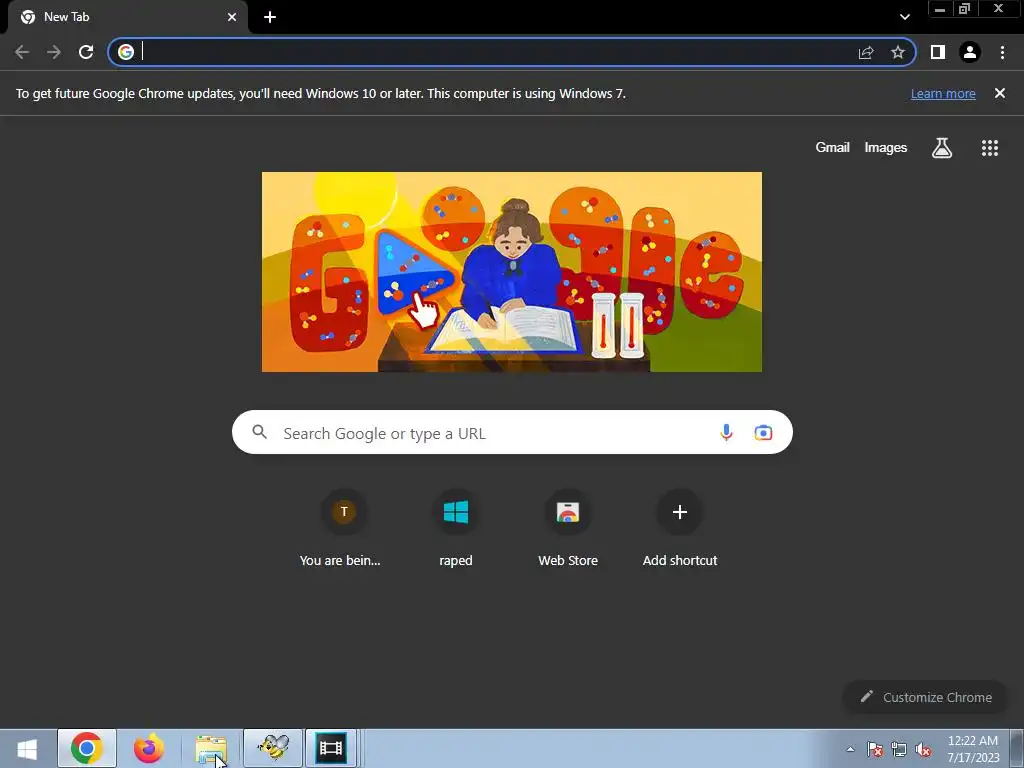The width and height of the screenshot is (1024, 768).
Task: Click the film strip taskbar icon
Action: [330, 748]
